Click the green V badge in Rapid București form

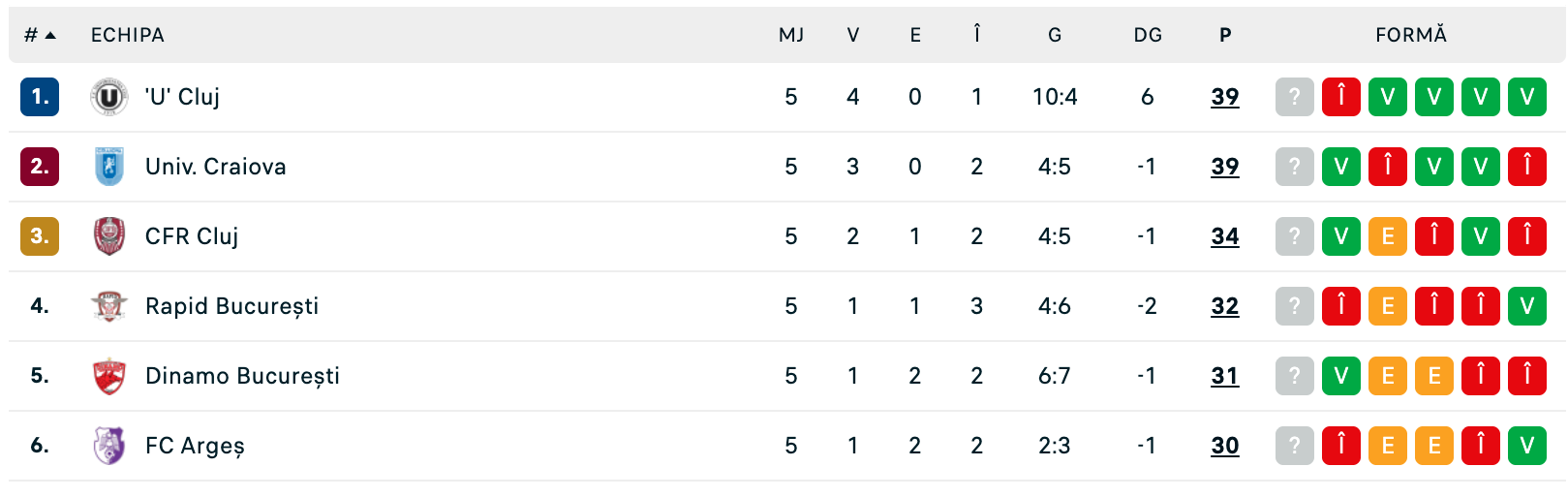click(x=1527, y=306)
